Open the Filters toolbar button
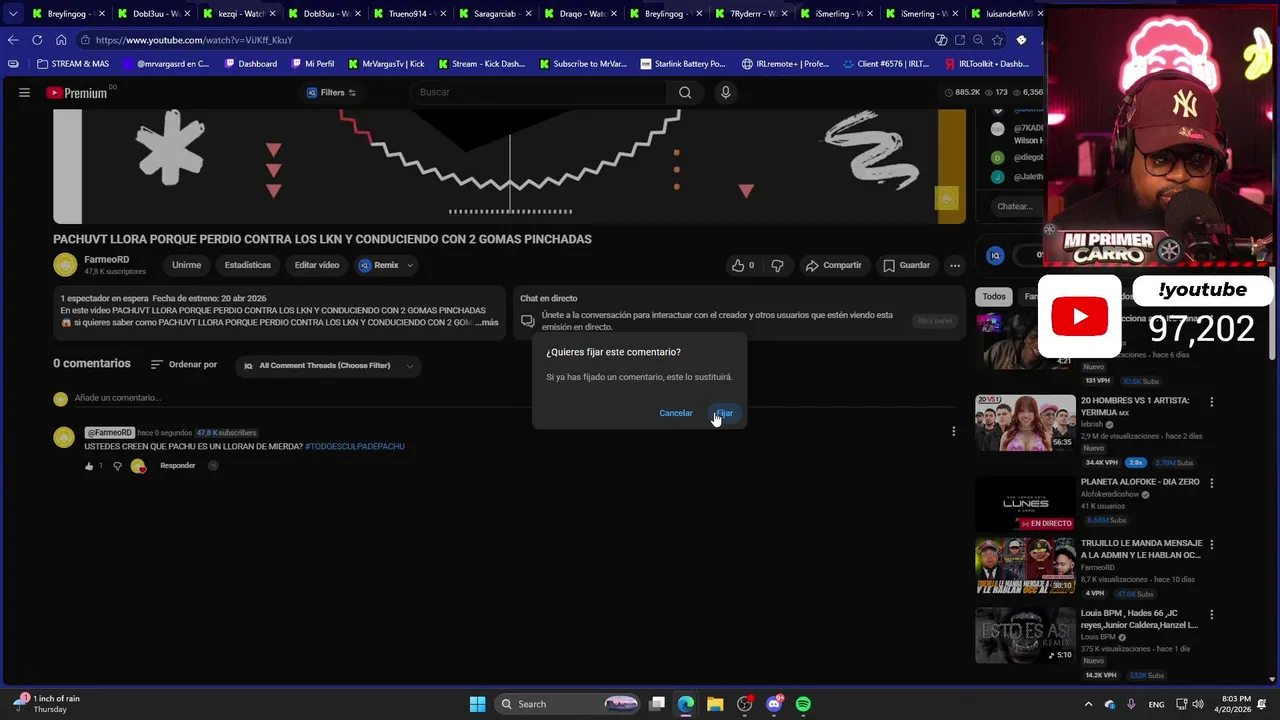Image resolution: width=1280 pixels, height=720 pixels. tap(331, 93)
